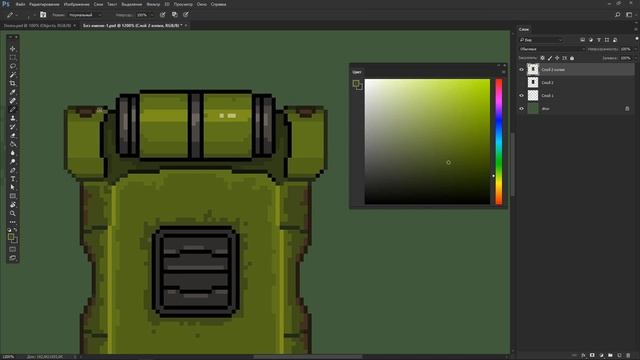The image size is (640, 360).
Task: Toggle Quick Mask mode
Action: tap(13, 249)
